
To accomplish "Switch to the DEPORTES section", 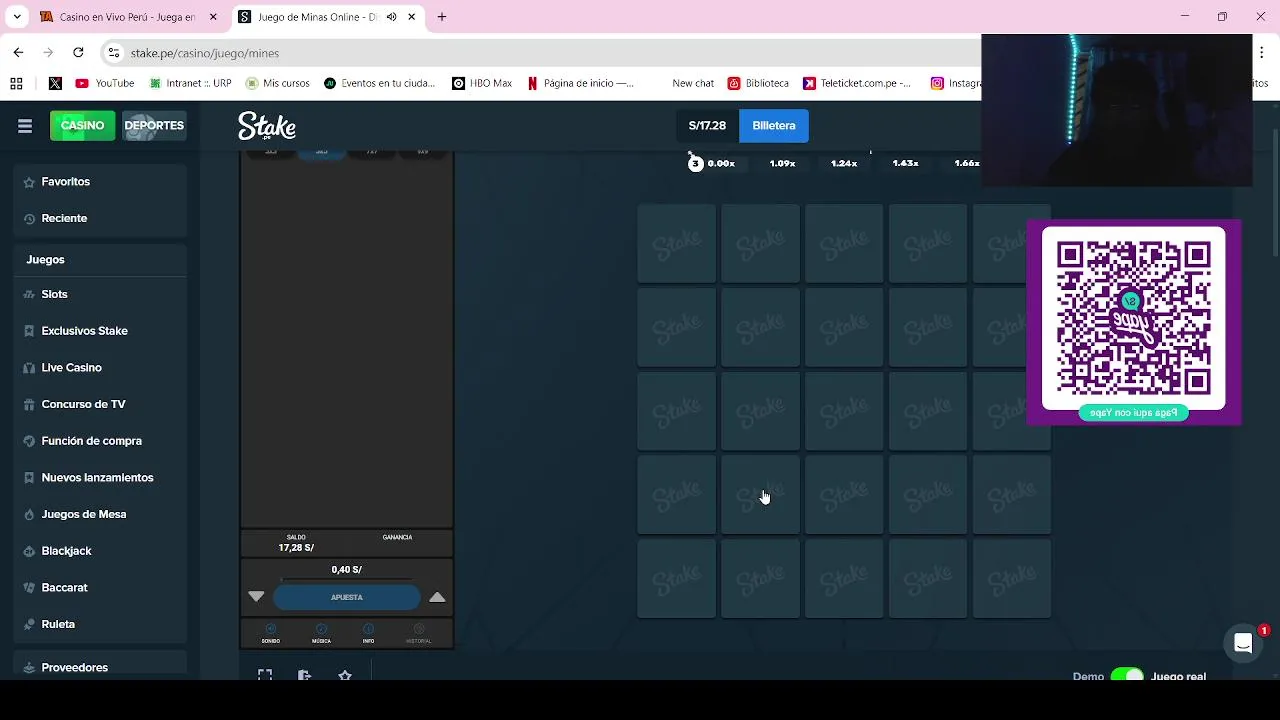I will pyautogui.click(x=154, y=126).
